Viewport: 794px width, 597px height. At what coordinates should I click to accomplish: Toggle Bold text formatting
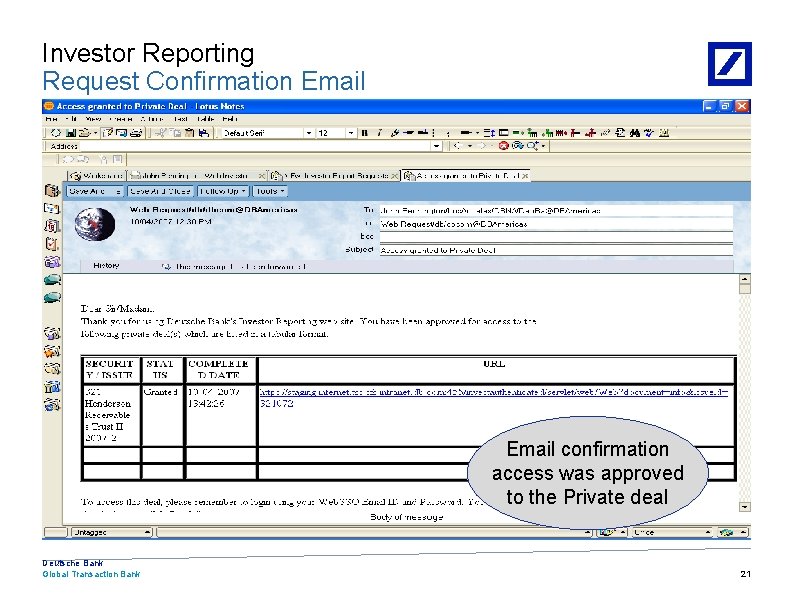365,133
